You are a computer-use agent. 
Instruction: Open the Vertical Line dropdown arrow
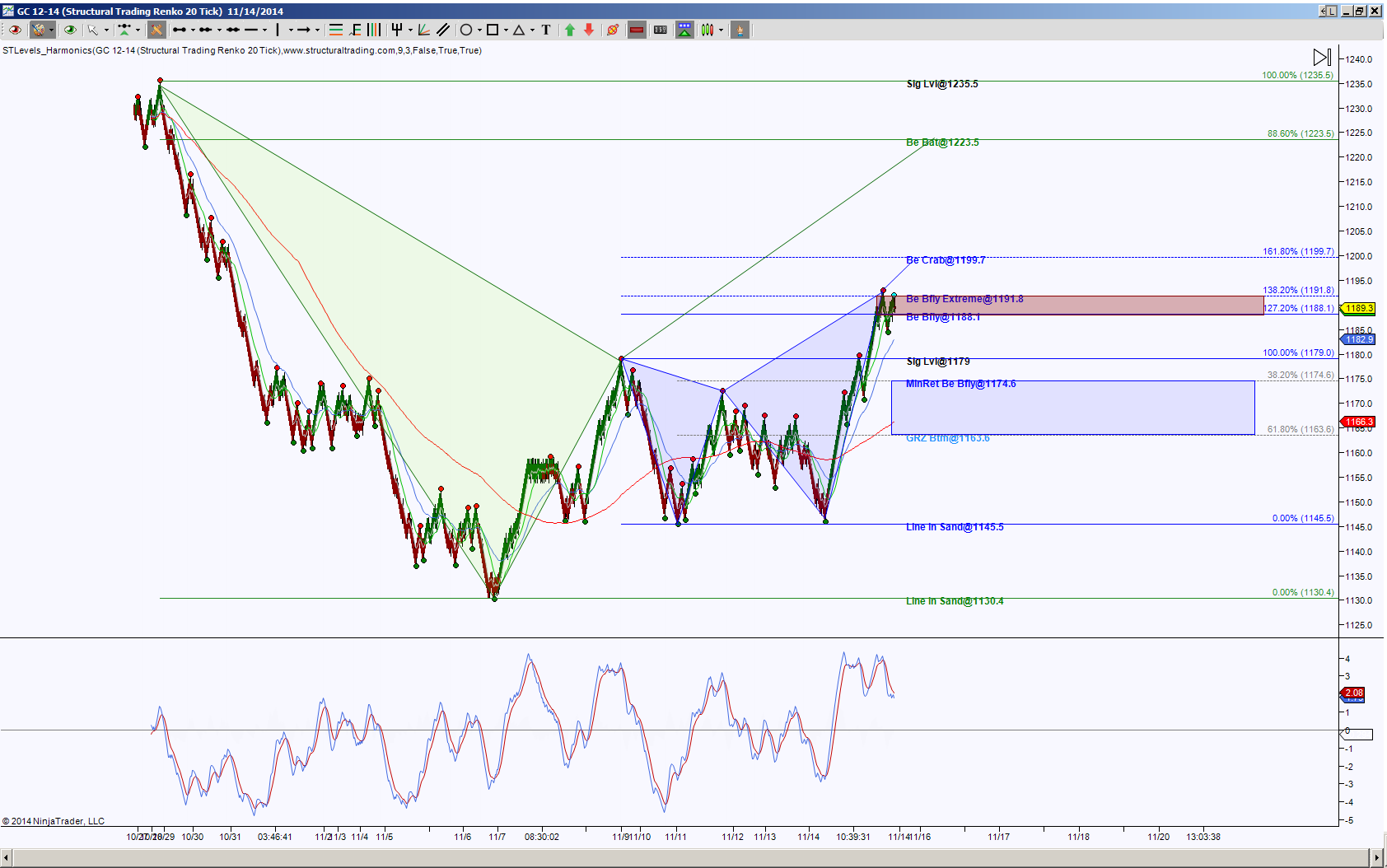291,30
